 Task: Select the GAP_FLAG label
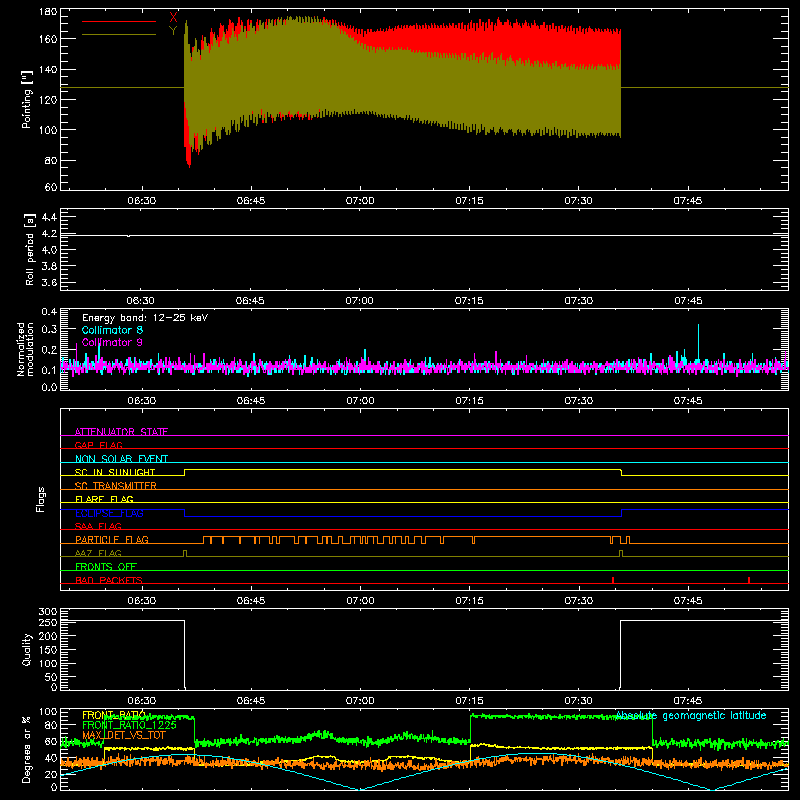(98, 445)
